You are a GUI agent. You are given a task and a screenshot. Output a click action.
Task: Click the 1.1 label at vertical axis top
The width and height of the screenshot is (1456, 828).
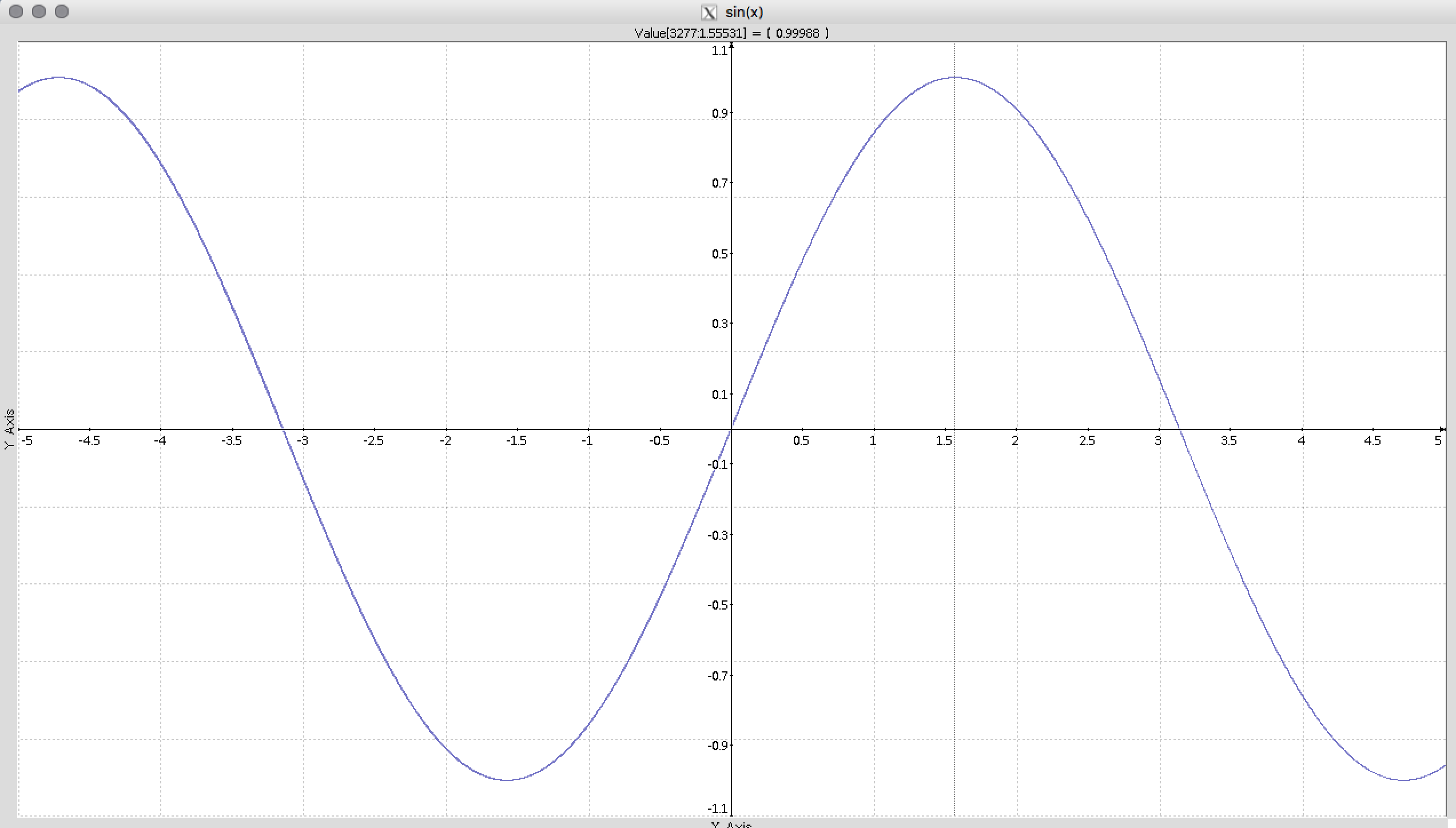tap(719, 51)
